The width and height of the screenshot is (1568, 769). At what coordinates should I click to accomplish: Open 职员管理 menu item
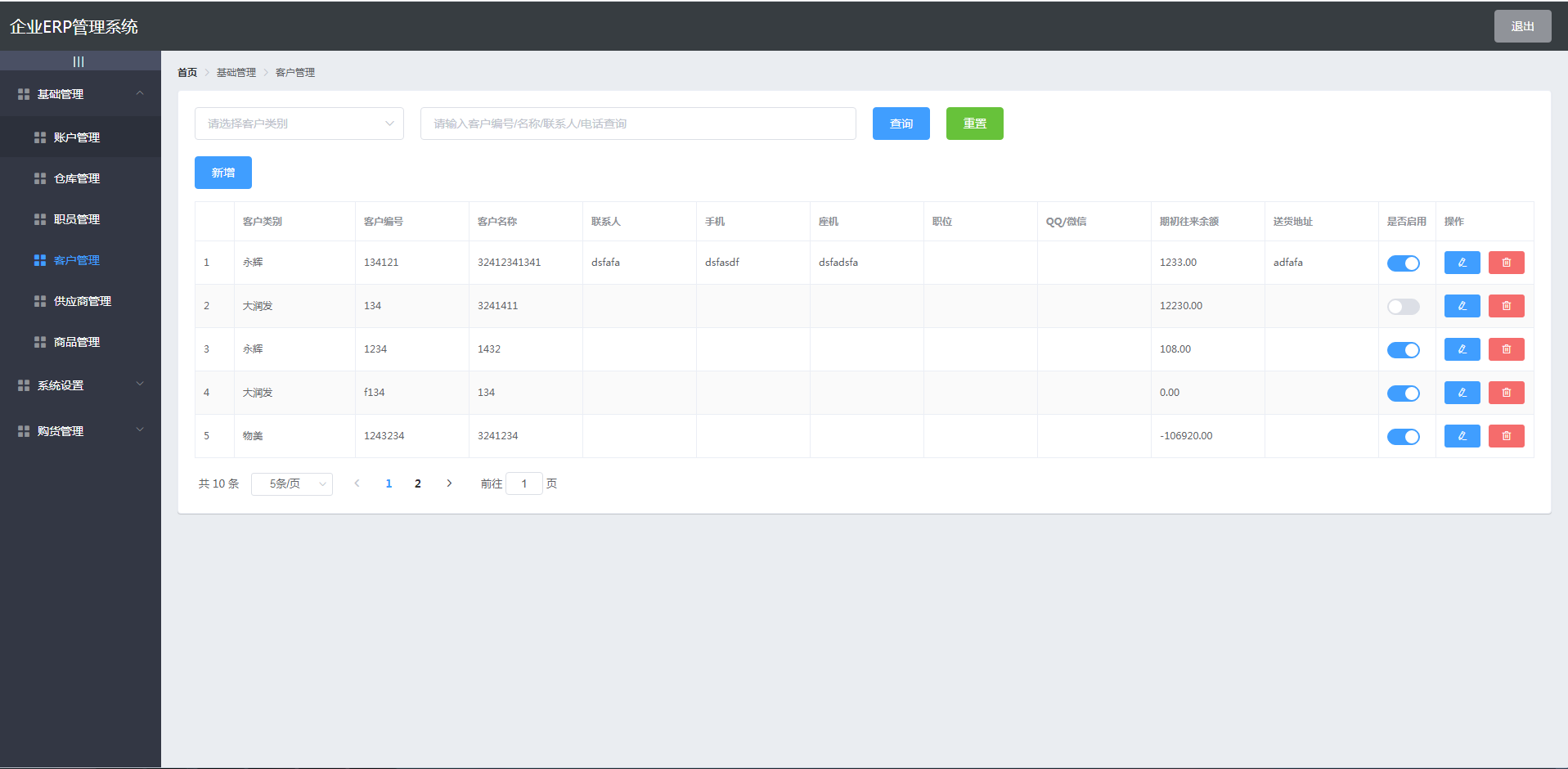tap(80, 219)
